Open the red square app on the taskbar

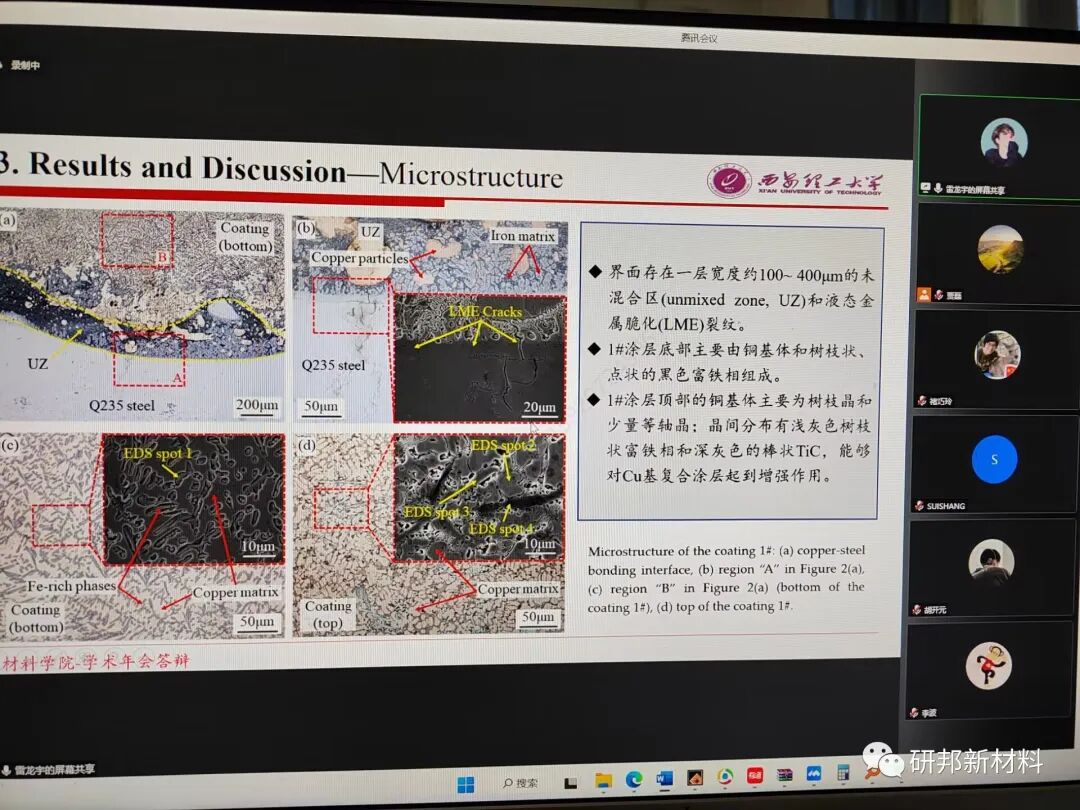point(755,776)
